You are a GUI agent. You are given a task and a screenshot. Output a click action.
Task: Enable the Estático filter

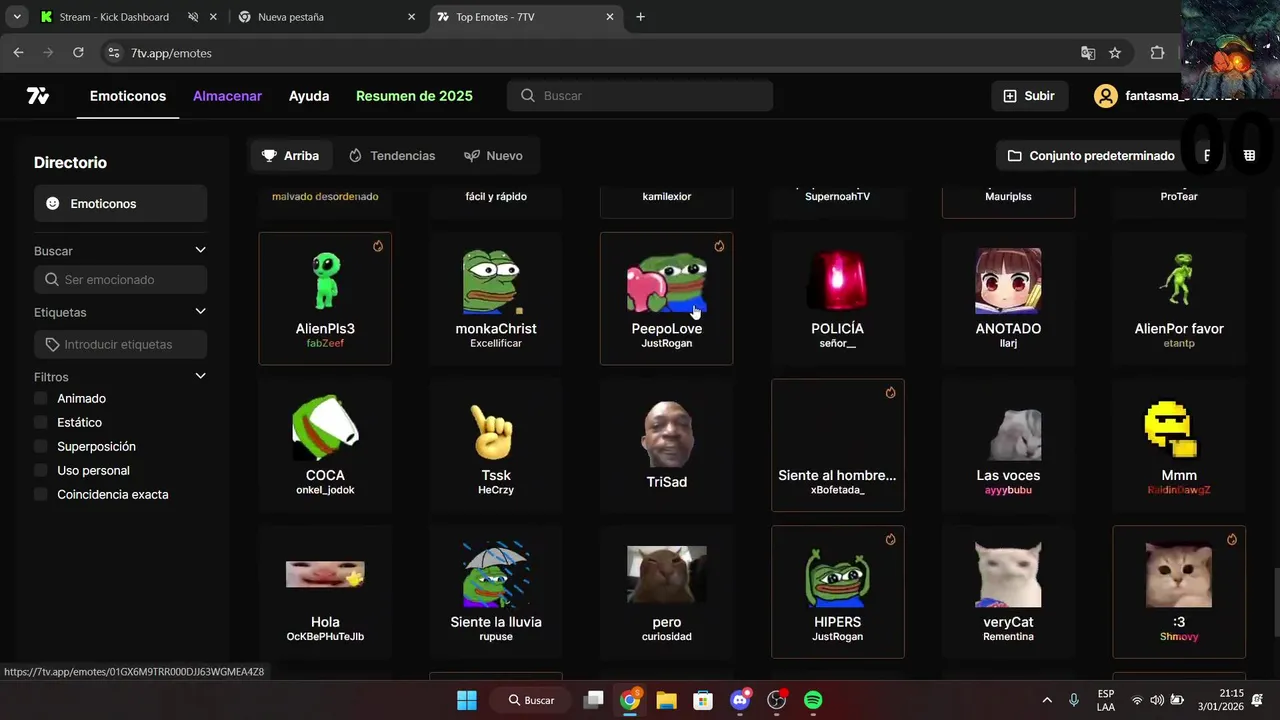click(x=41, y=422)
